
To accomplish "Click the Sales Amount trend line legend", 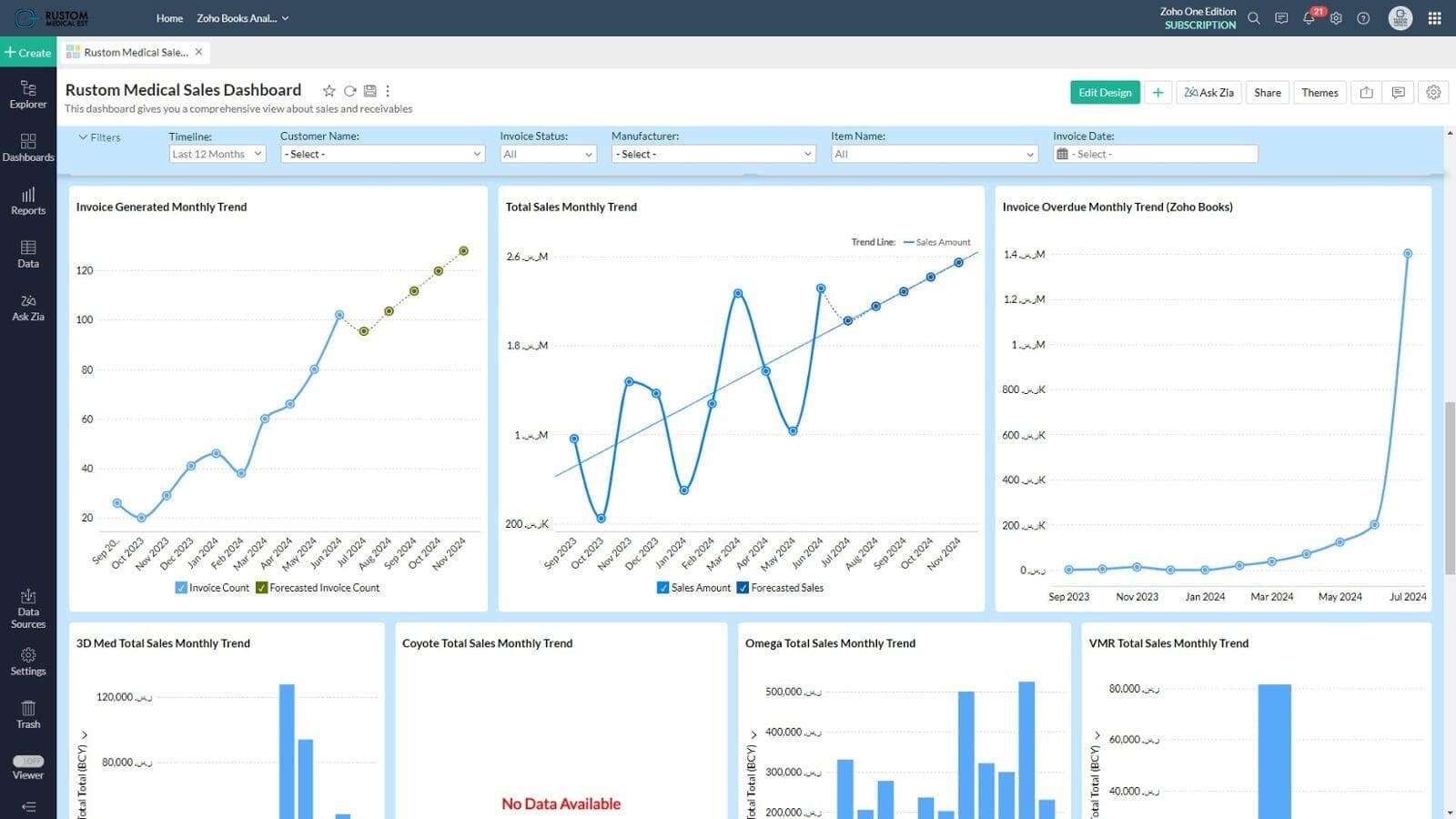I will coord(937,242).
